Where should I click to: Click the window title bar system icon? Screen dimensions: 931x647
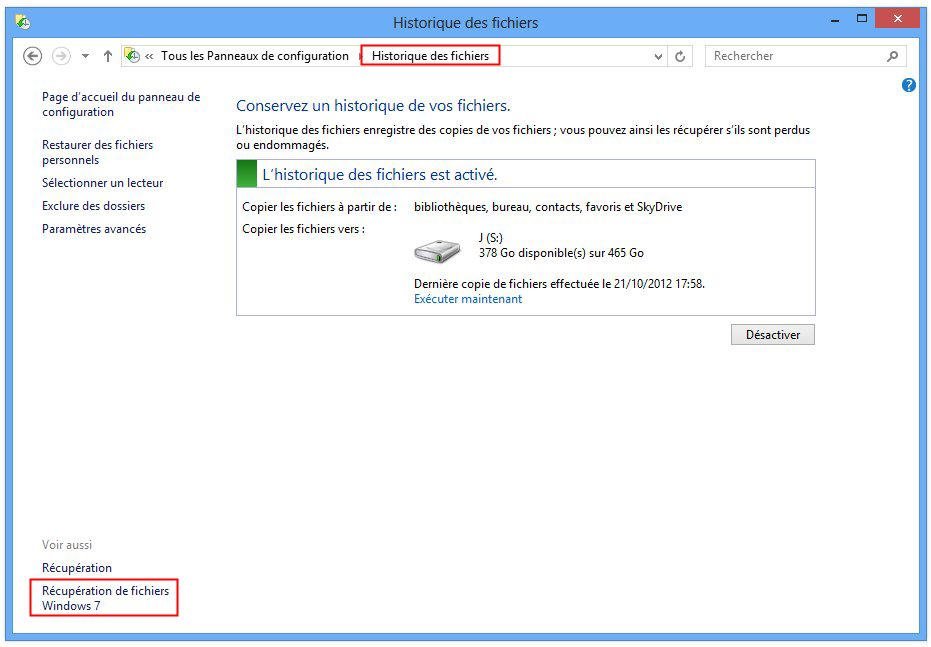[x=23, y=22]
